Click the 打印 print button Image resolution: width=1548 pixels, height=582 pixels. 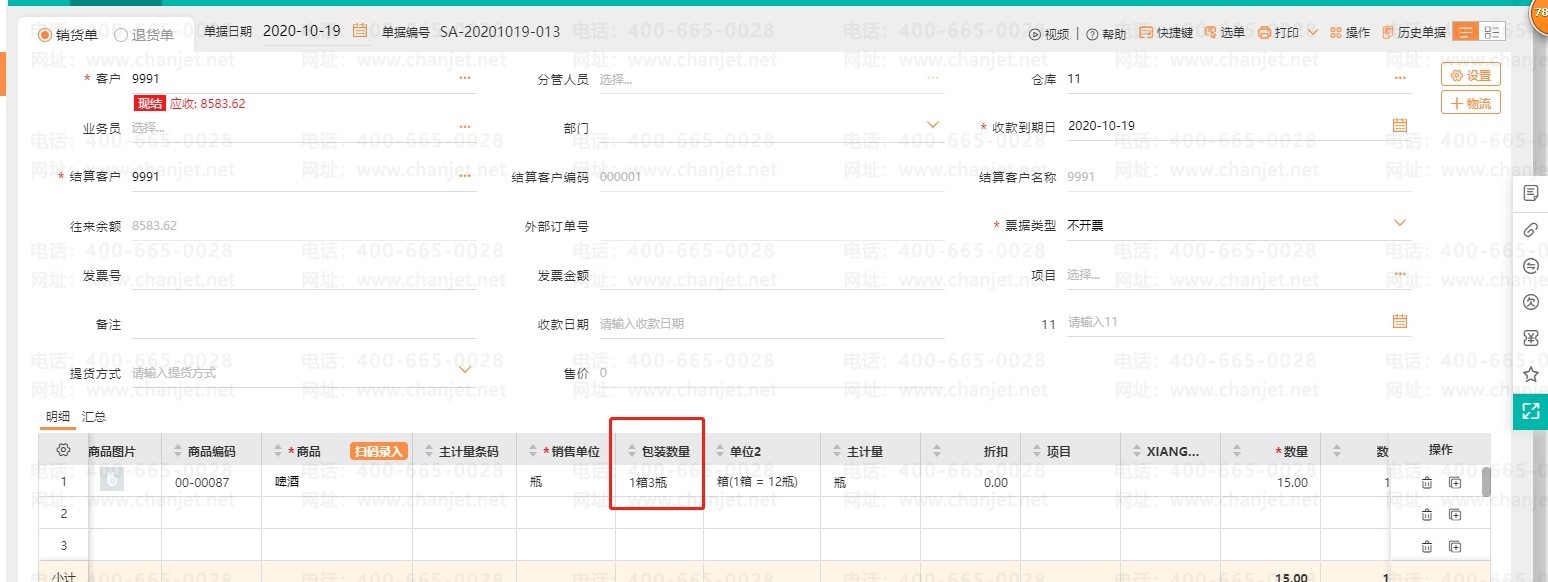pos(1278,33)
